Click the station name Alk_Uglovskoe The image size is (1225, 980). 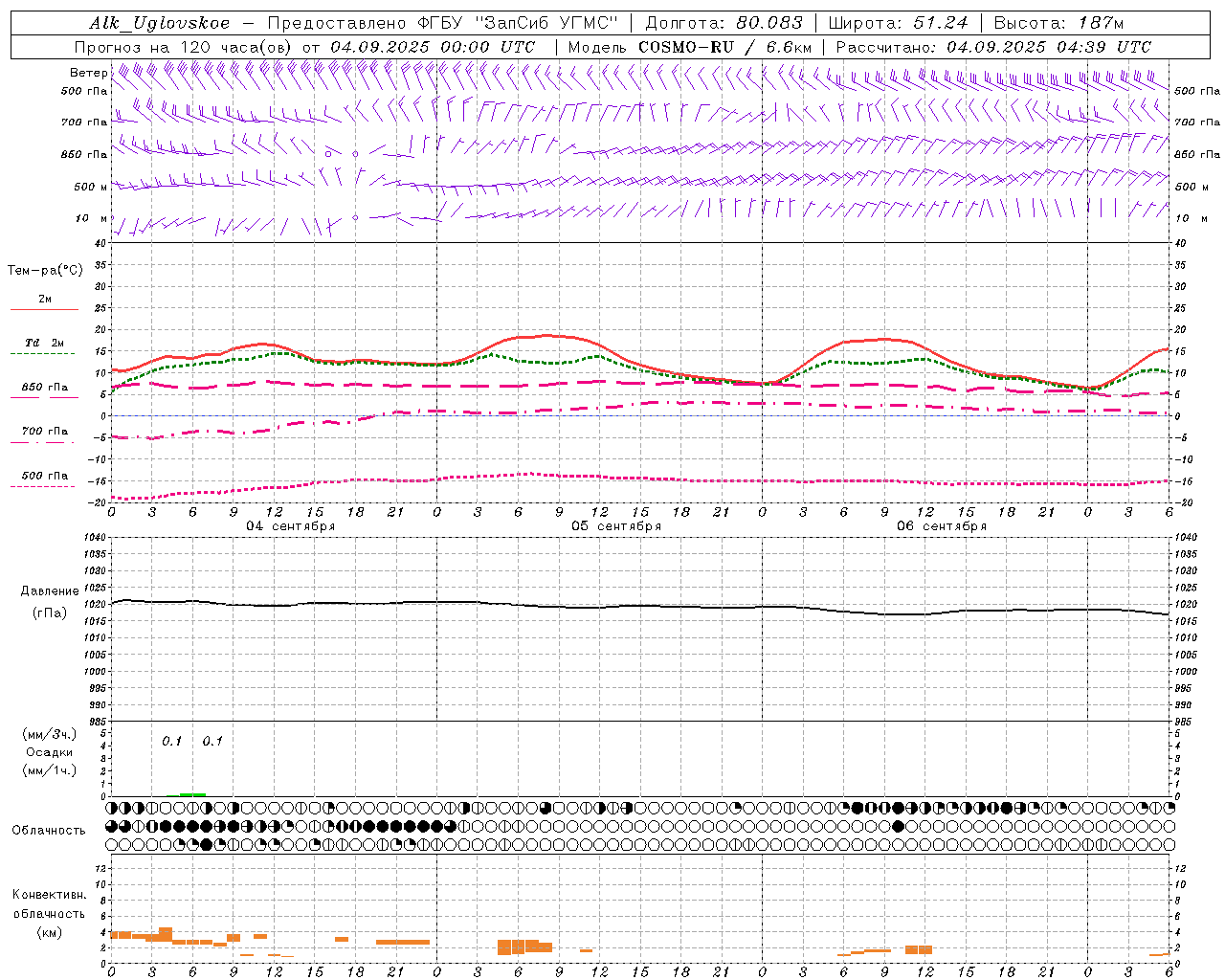click(x=160, y=23)
